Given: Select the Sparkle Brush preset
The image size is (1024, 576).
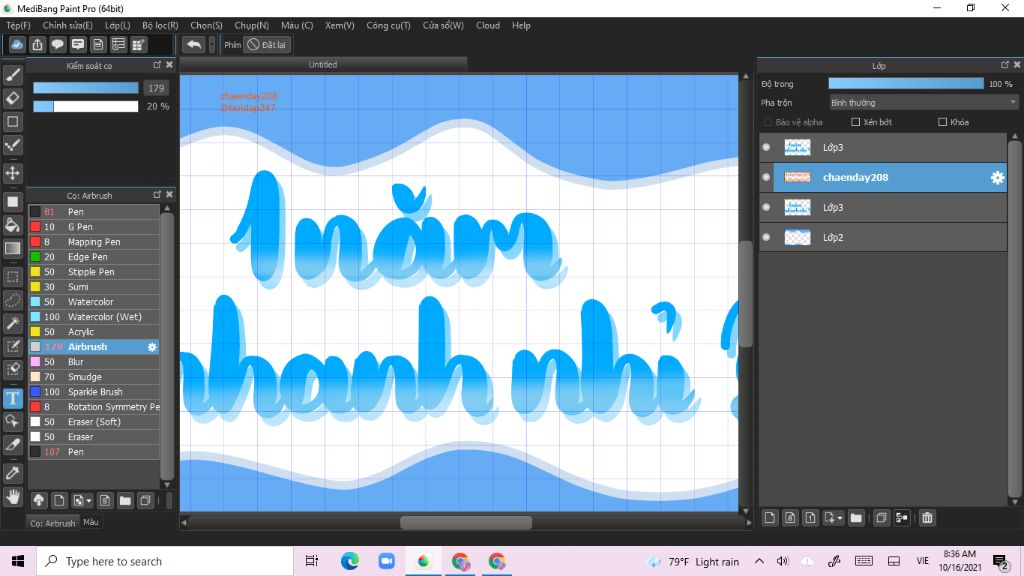Looking at the screenshot, I should 94,392.
